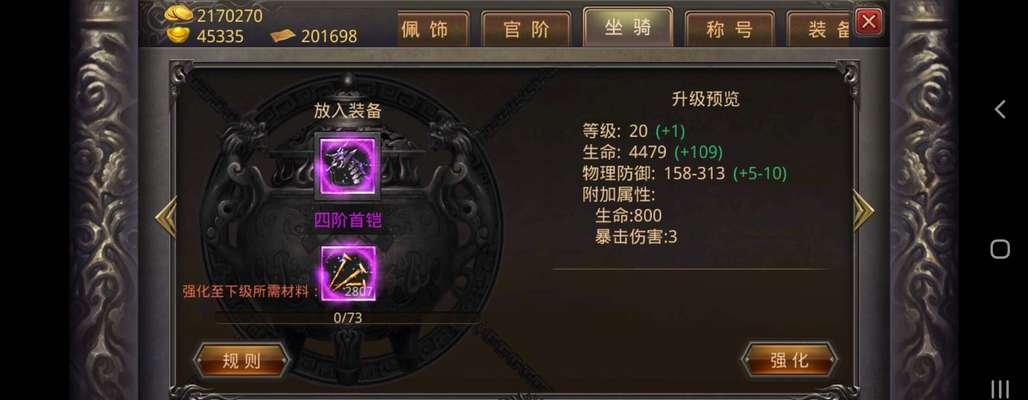Tap the Android recent apps button

[1000, 388]
